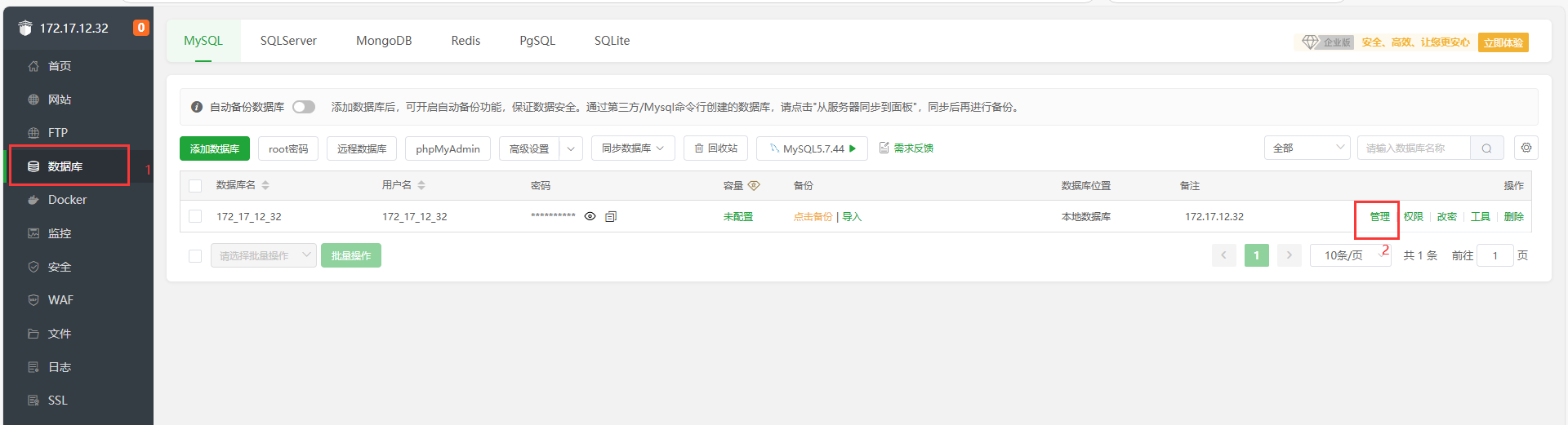
Task: Go to the next page arrow
Action: (x=1290, y=255)
